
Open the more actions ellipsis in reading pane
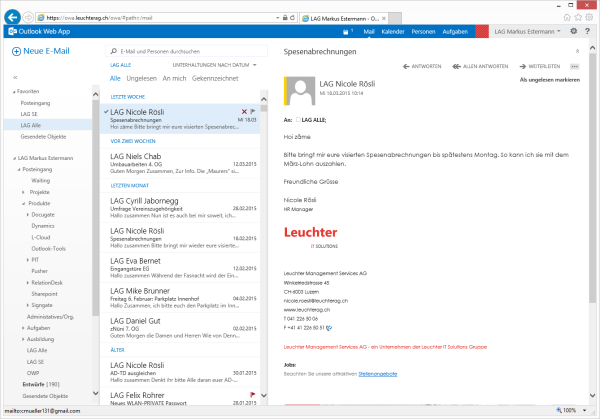[x=574, y=67]
